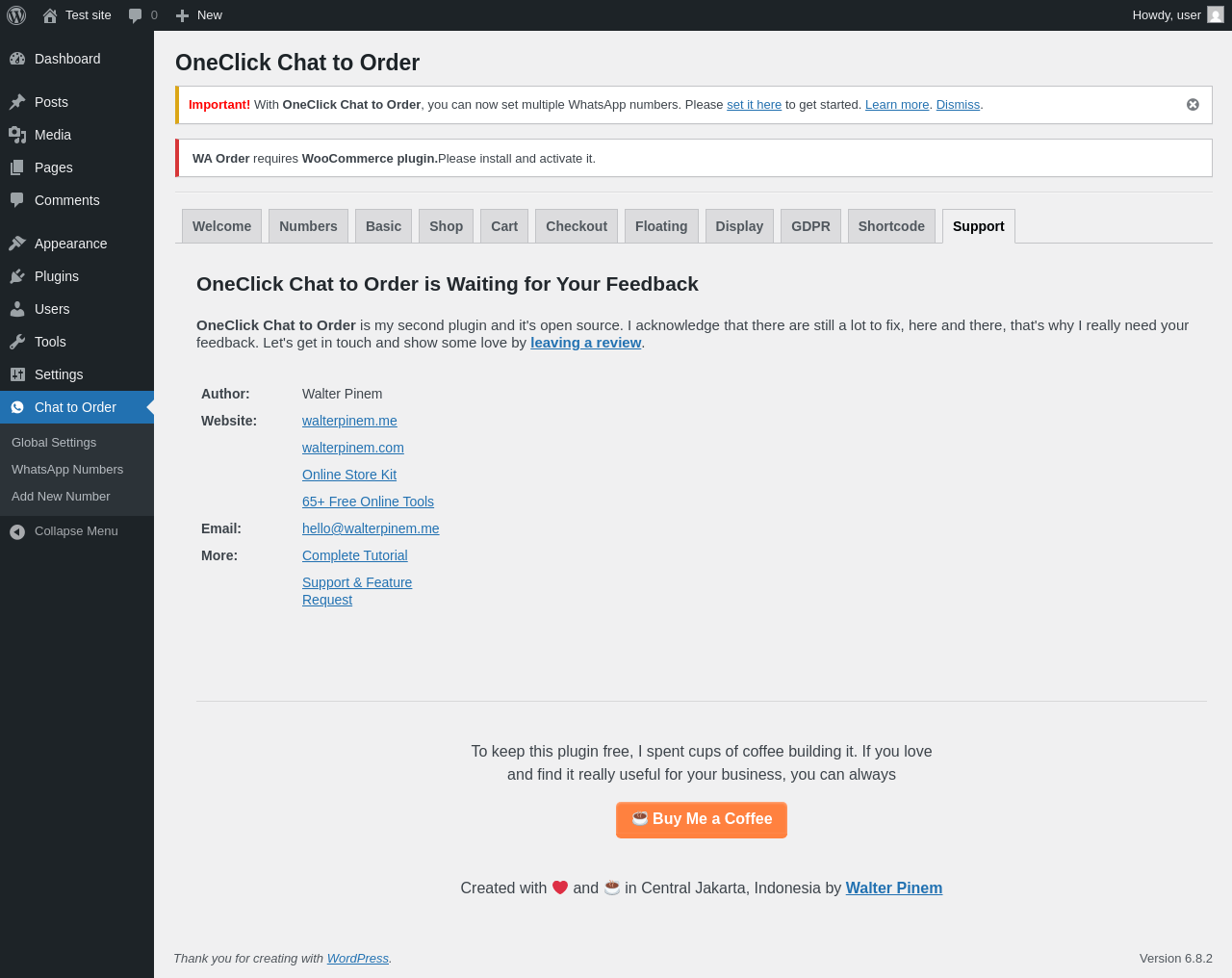Click the author name 'Walter Pinem' text
The width and height of the screenshot is (1232, 978).
(x=342, y=394)
